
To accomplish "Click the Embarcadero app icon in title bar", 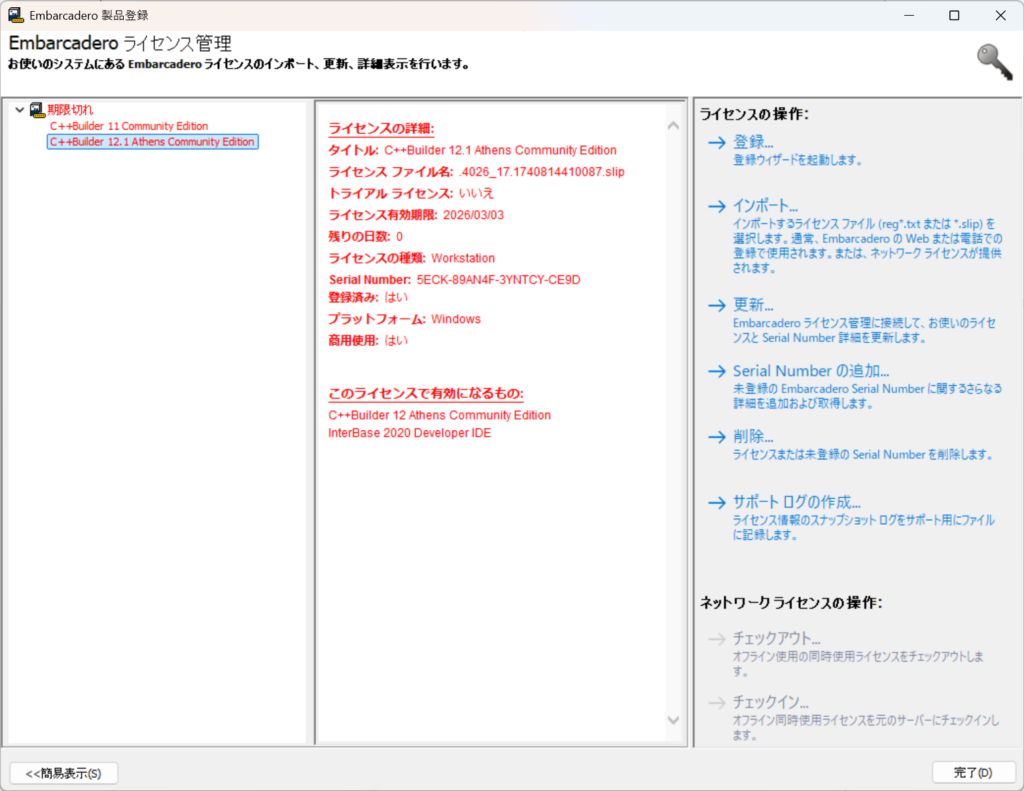I will coord(16,15).
